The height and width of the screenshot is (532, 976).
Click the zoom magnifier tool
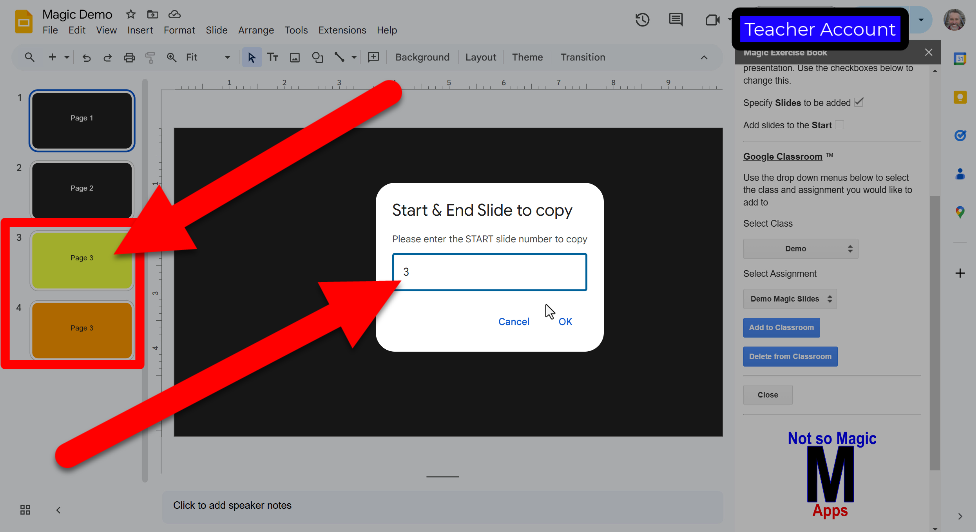(171, 57)
